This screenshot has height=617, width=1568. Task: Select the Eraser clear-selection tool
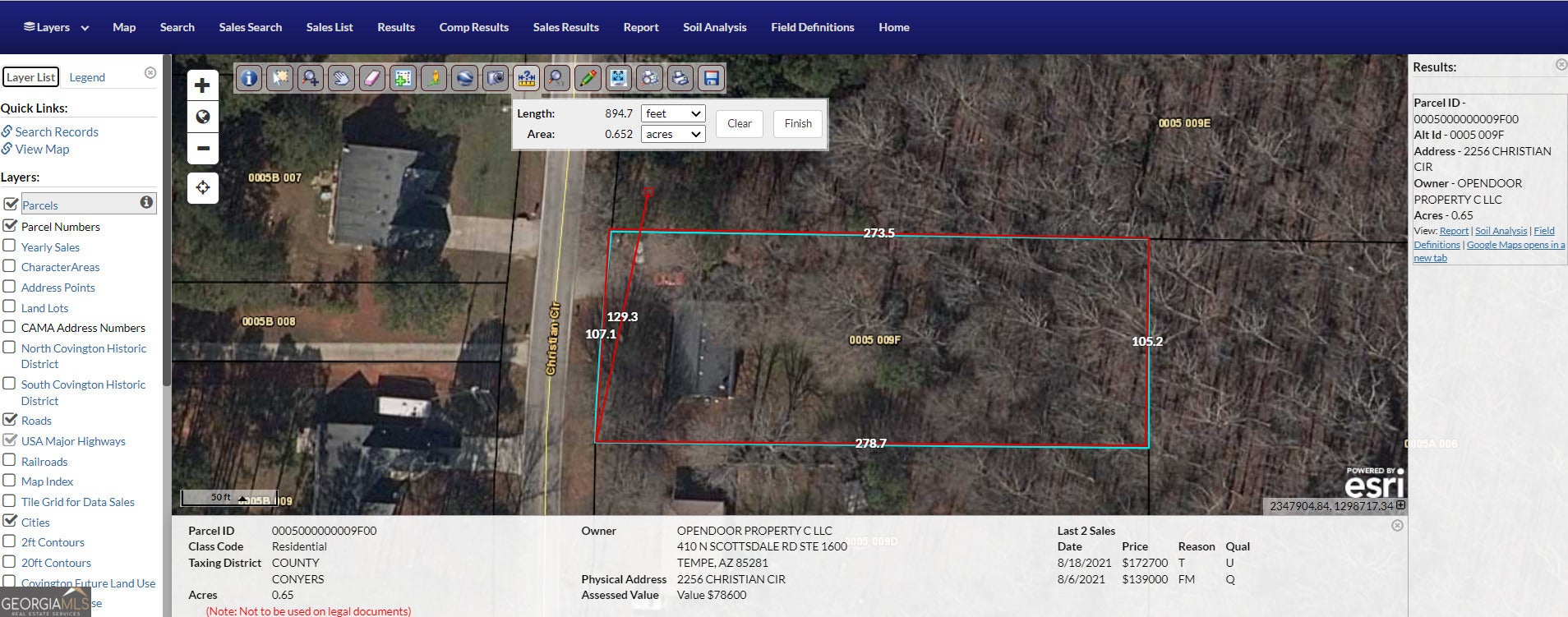point(372,78)
